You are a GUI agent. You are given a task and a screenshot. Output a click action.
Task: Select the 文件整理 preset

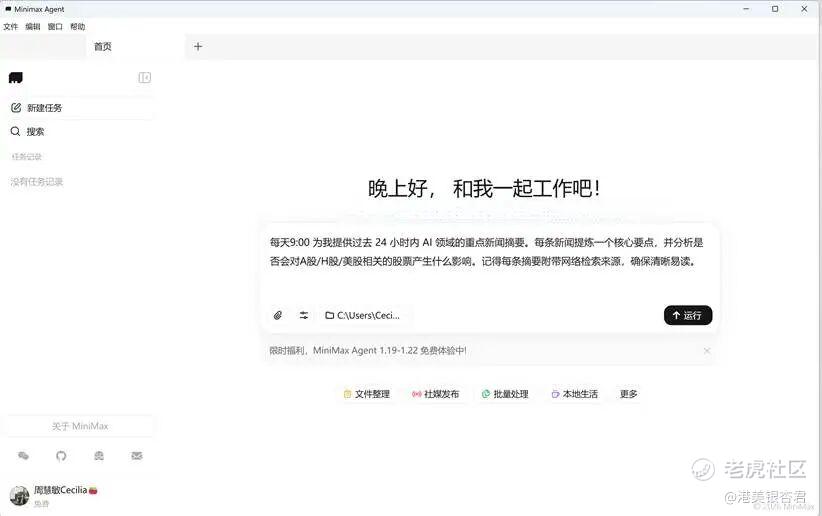click(366, 394)
